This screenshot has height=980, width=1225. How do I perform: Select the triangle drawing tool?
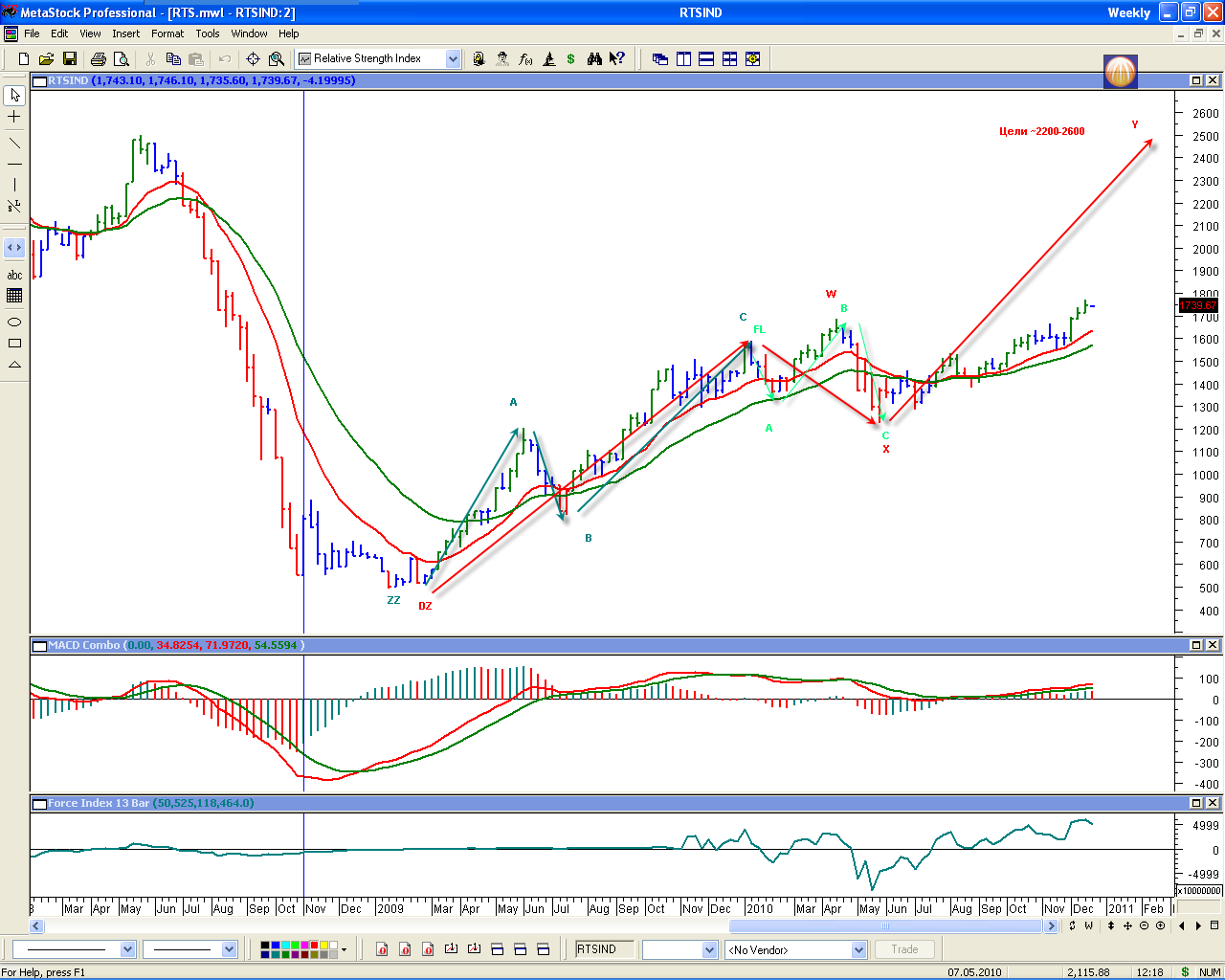(14, 365)
